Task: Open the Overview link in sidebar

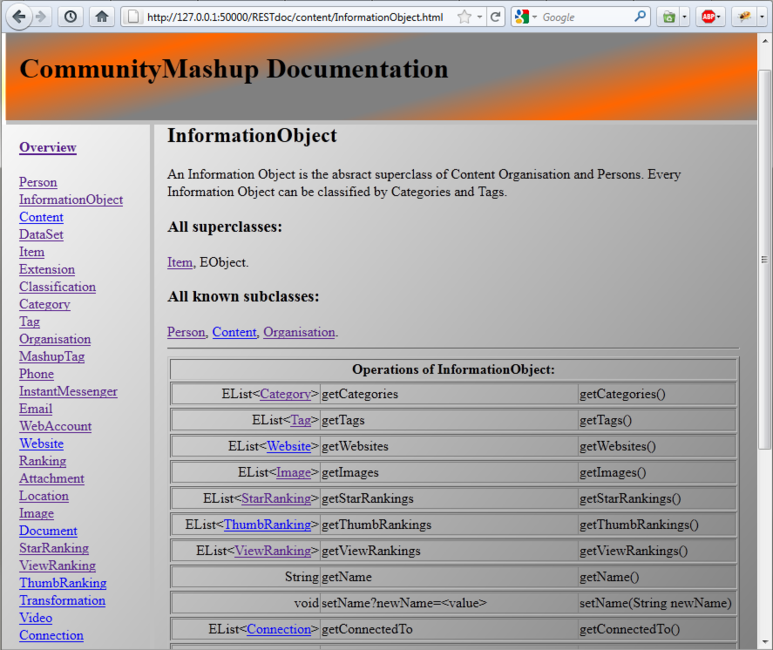Action: coord(47,147)
